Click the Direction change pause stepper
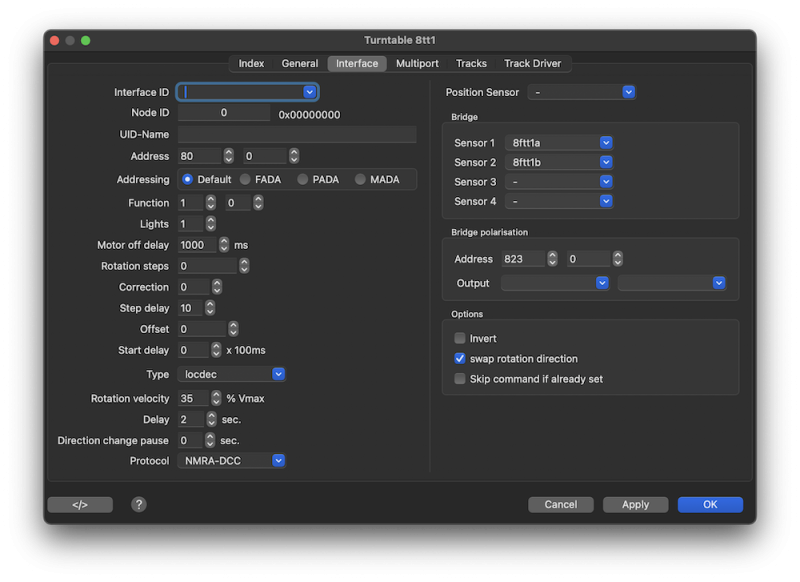Screen dimensions: 800x582 click(x=210, y=440)
